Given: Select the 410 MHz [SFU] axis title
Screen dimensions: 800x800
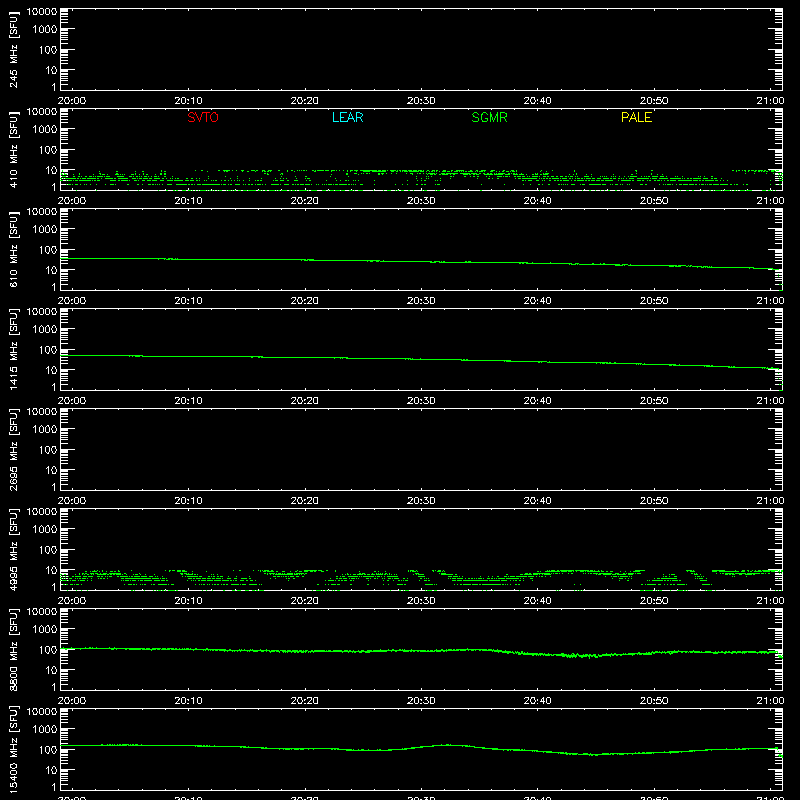Looking at the screenshot, I should click(13, 150).
